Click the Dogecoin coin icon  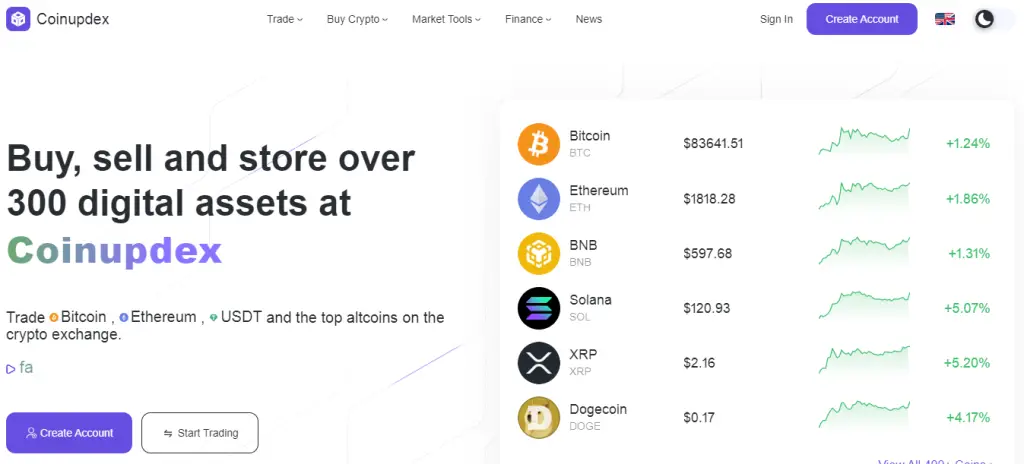click(539, 417)
